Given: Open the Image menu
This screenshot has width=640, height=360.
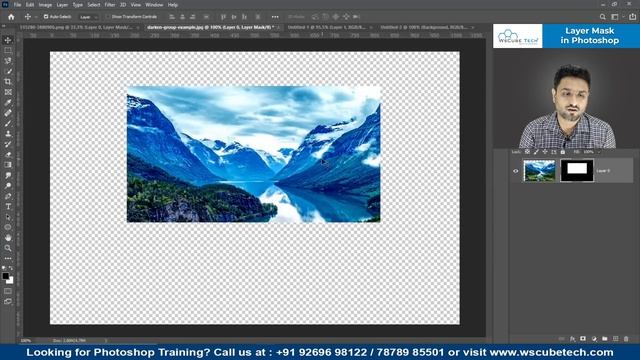Looking at the screenshot, I should pyautogui.click(x=45, y=5).
